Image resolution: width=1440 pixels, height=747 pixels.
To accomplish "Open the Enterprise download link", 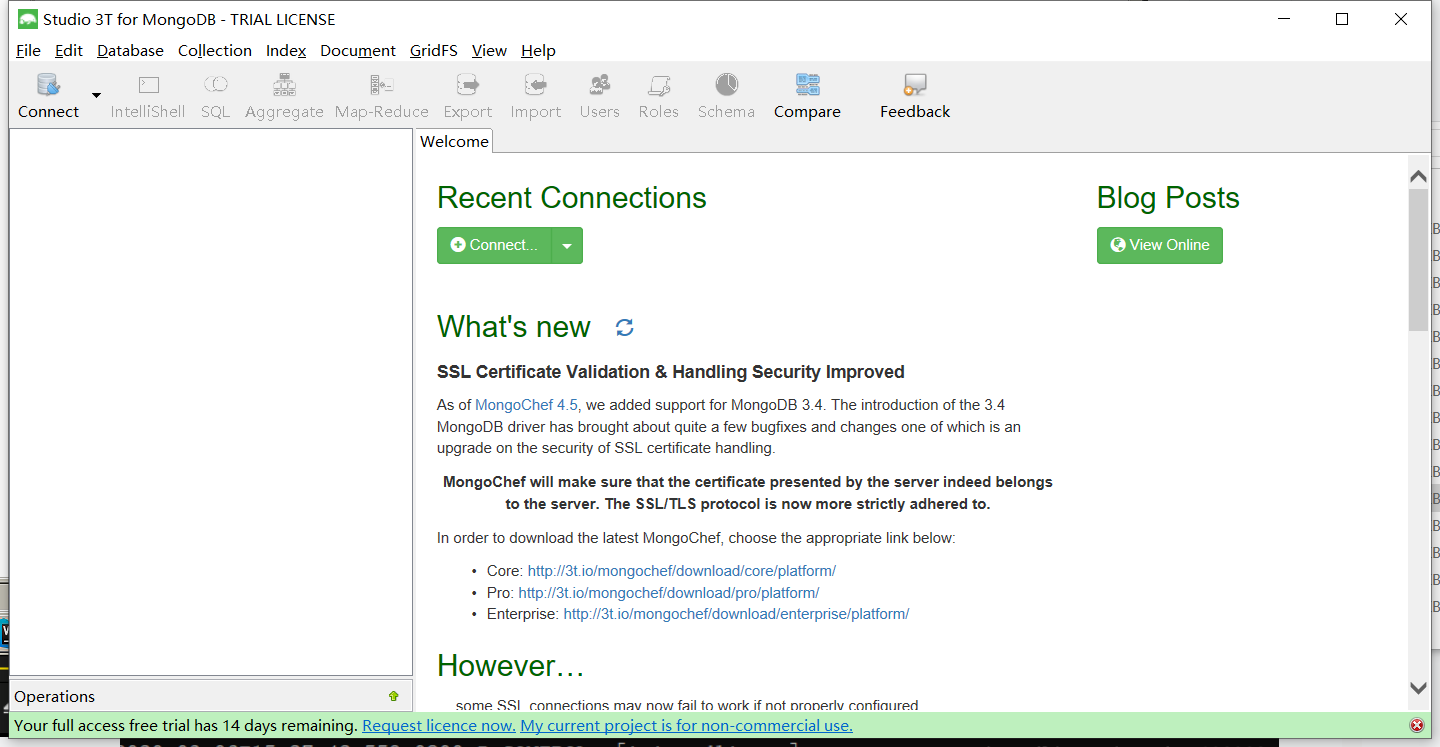I will pos(737,614).
